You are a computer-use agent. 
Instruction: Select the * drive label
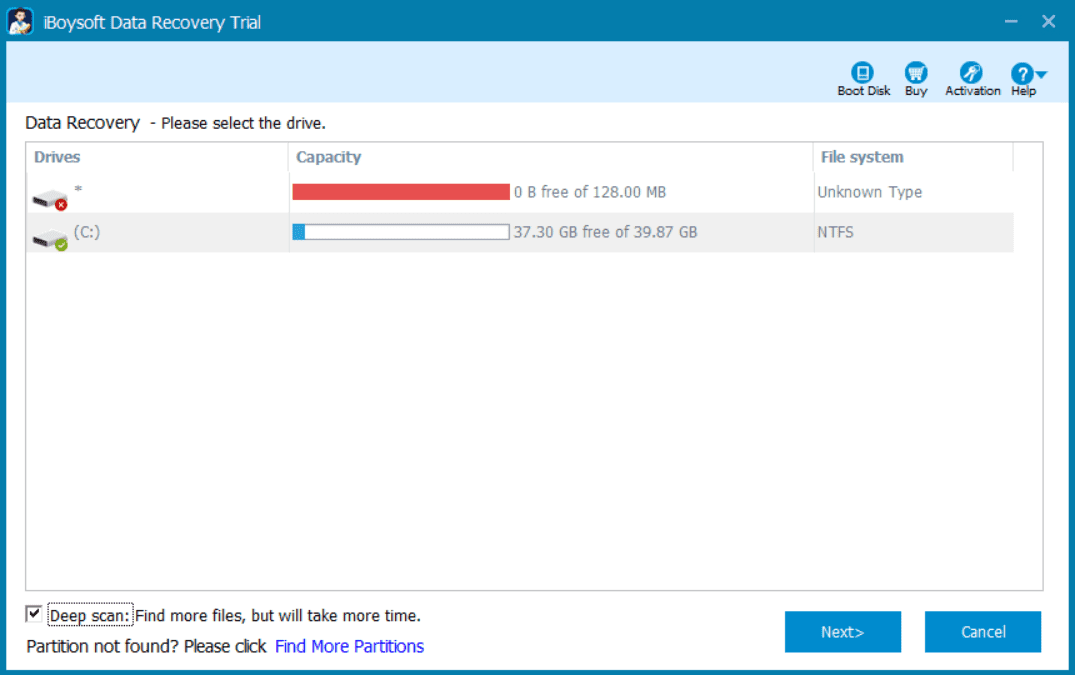[x=78, y=189]
